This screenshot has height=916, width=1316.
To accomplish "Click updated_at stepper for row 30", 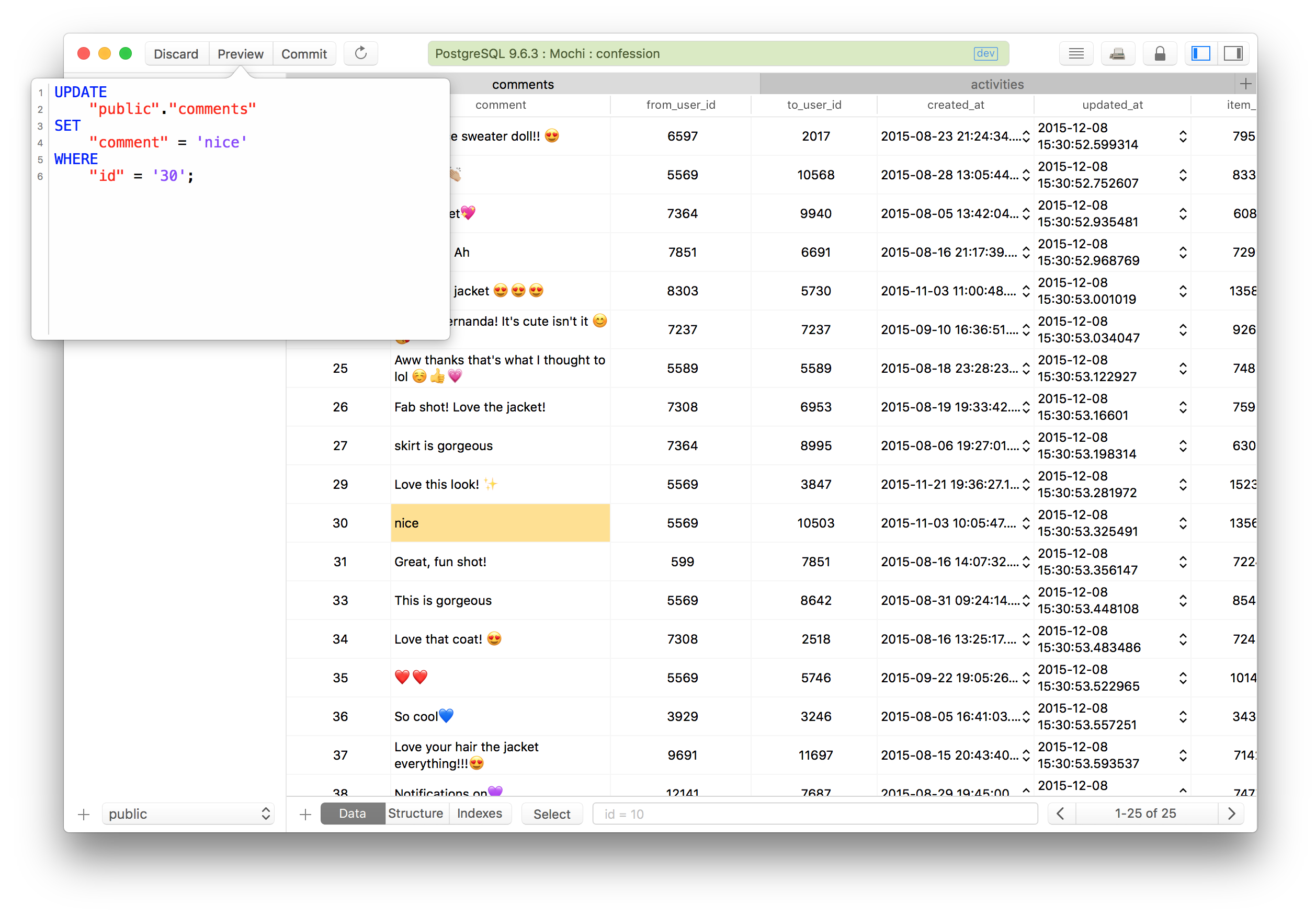I will [x=1183, y=523].
